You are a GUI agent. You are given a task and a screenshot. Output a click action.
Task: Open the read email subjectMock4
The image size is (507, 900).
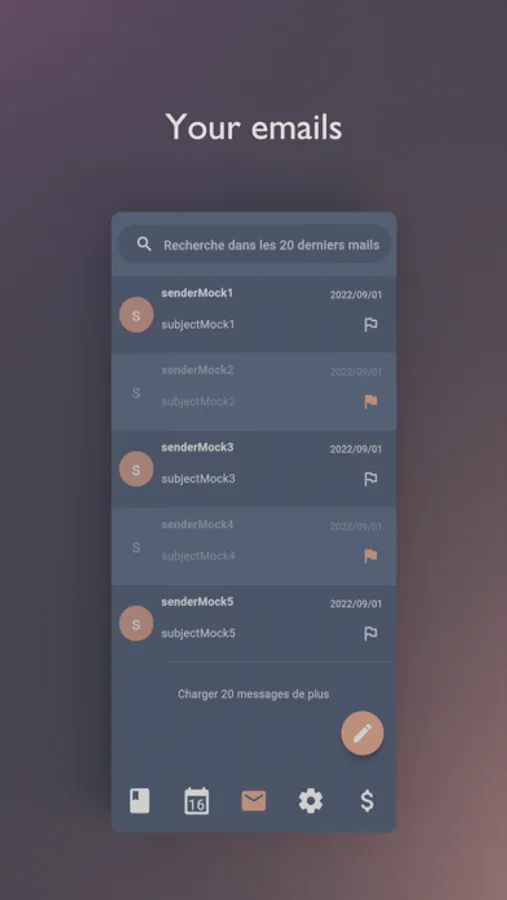click(254, 546)
